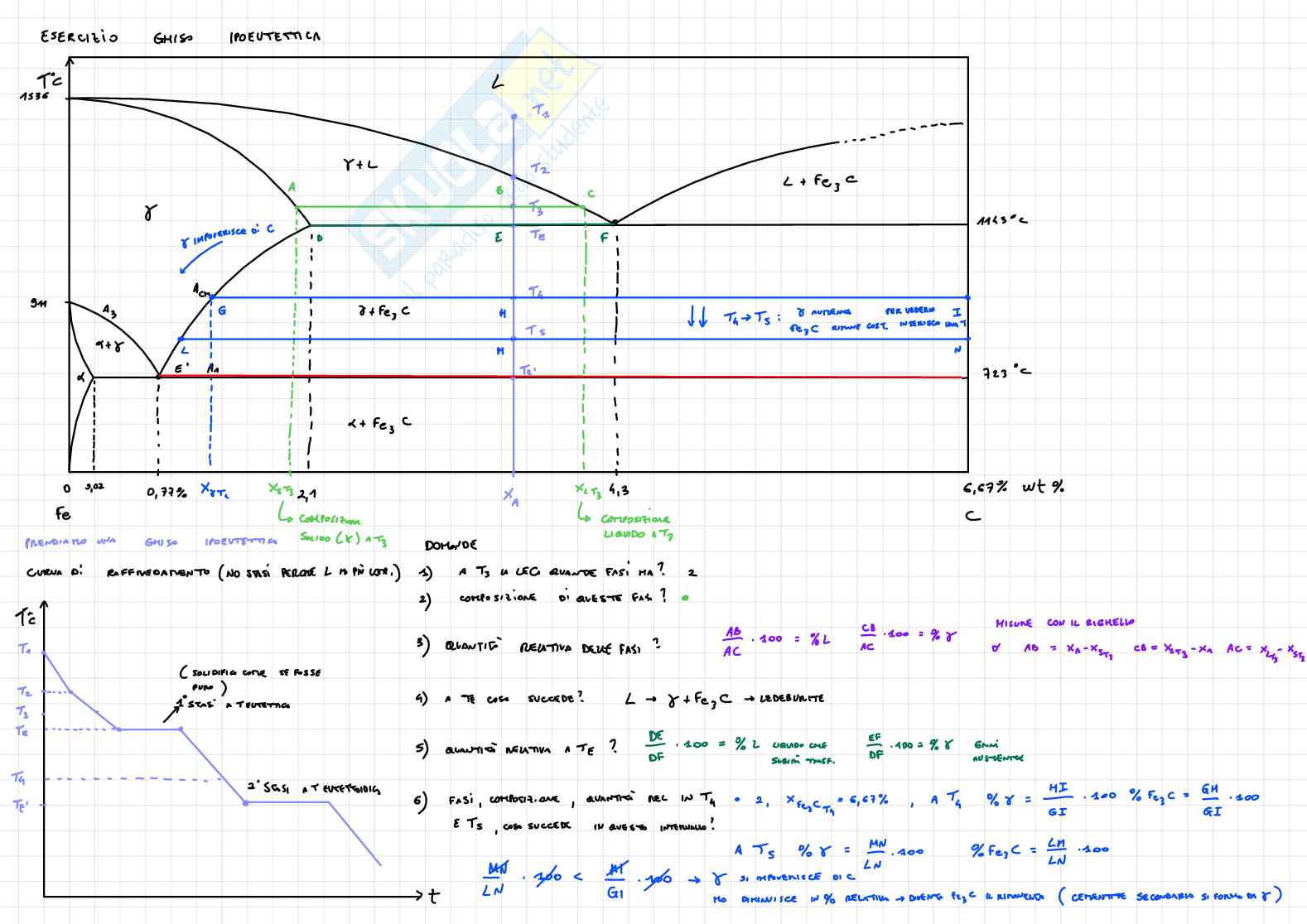Click the 911 temperature label

(x=39, y=303)
